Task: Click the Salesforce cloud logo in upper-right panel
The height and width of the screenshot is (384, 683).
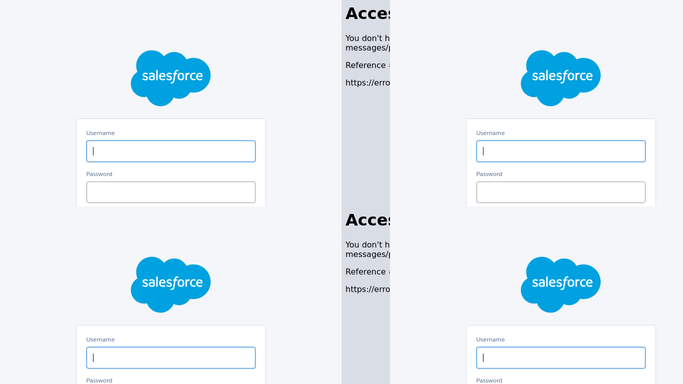Action: click(x=561, y=78)
